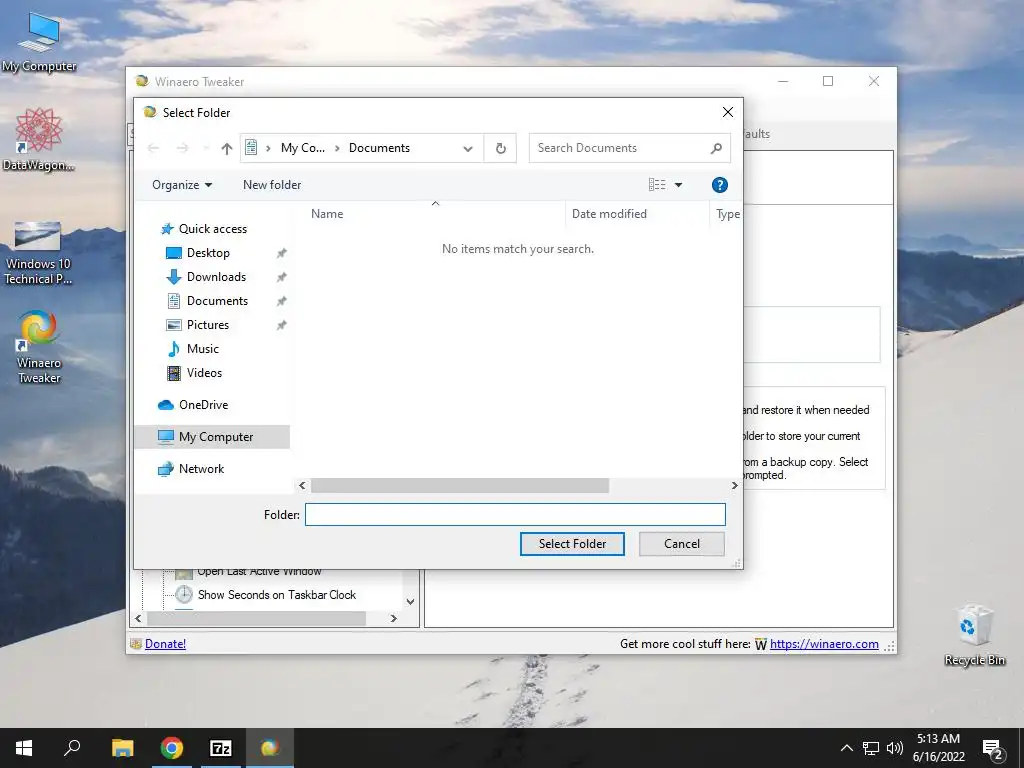
Task: Click file list horizontal scrollbar thumb
Action: [460, 485]
